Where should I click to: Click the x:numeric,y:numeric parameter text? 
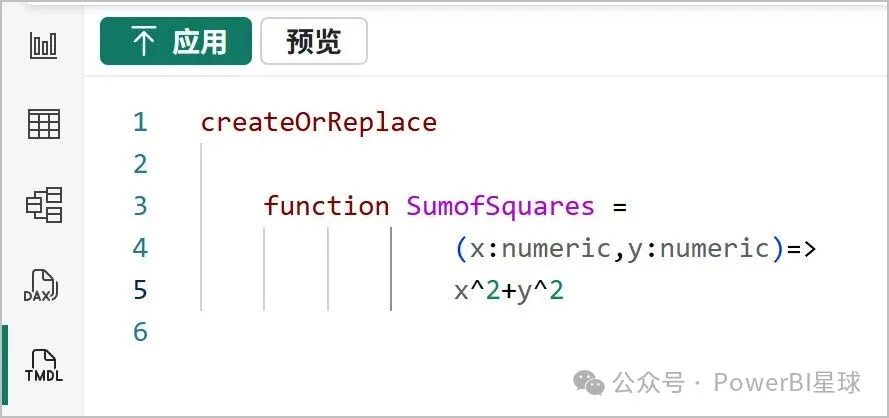coord(620,248)
